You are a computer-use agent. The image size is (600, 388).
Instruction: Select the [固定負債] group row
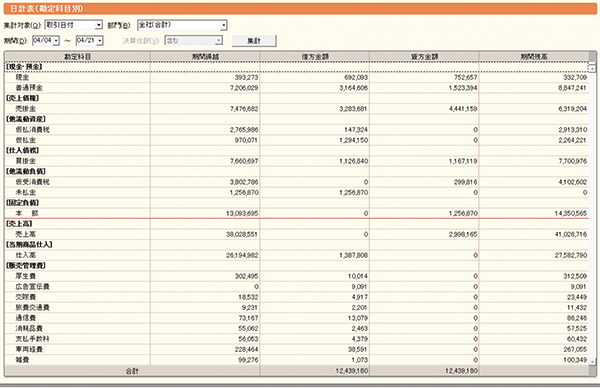click(x=296, y=202)
